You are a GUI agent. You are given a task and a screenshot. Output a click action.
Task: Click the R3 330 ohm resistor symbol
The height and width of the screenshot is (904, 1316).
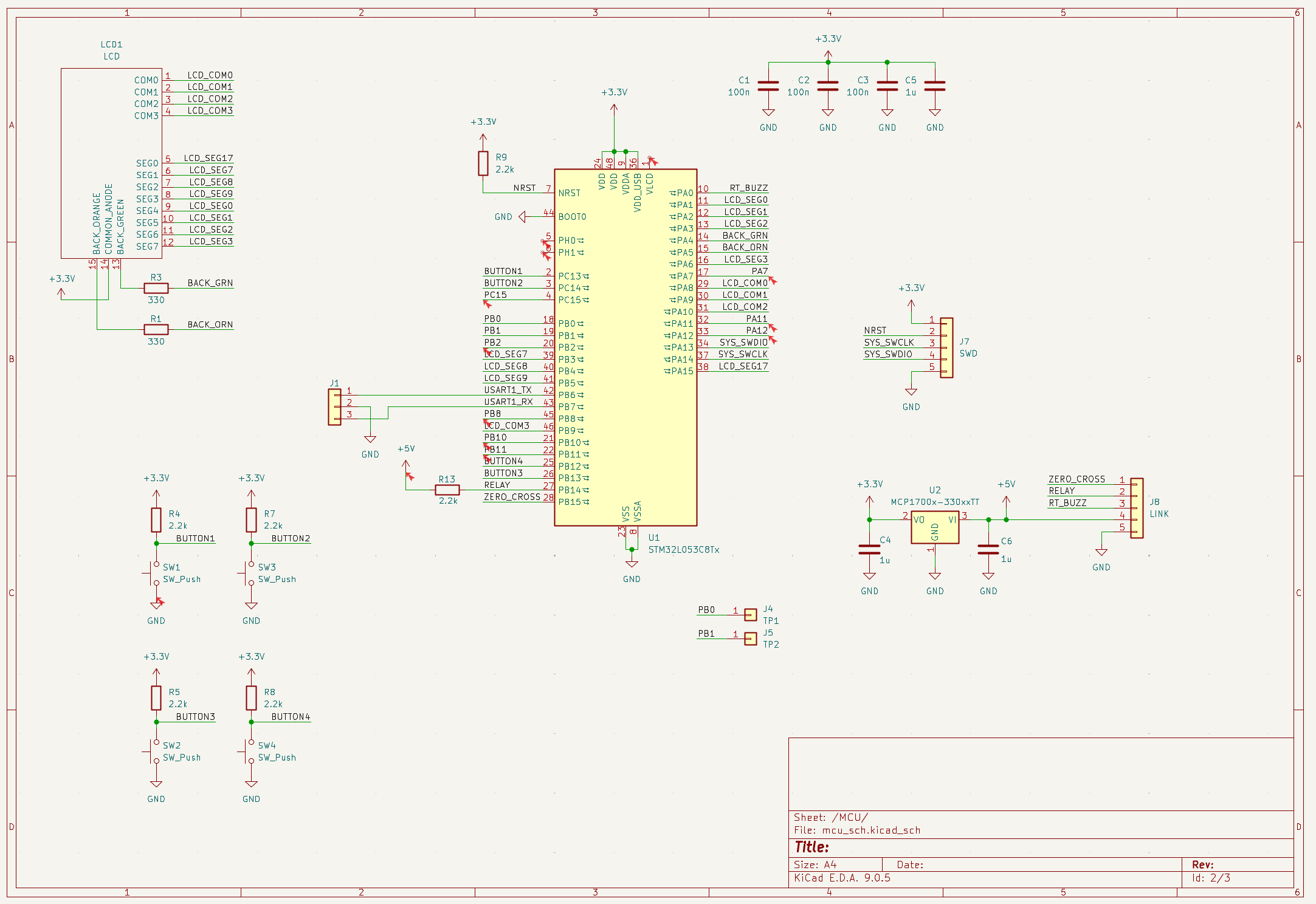(x=156, y=288)
